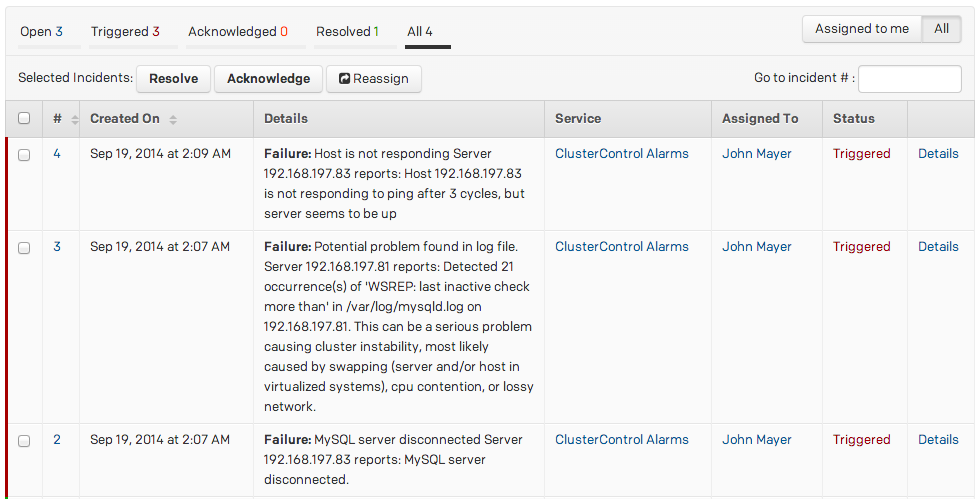Open incident number 3 link
The height and width of the screenshot is (499, 979).
pyautogui.click(x=57, y=247)
